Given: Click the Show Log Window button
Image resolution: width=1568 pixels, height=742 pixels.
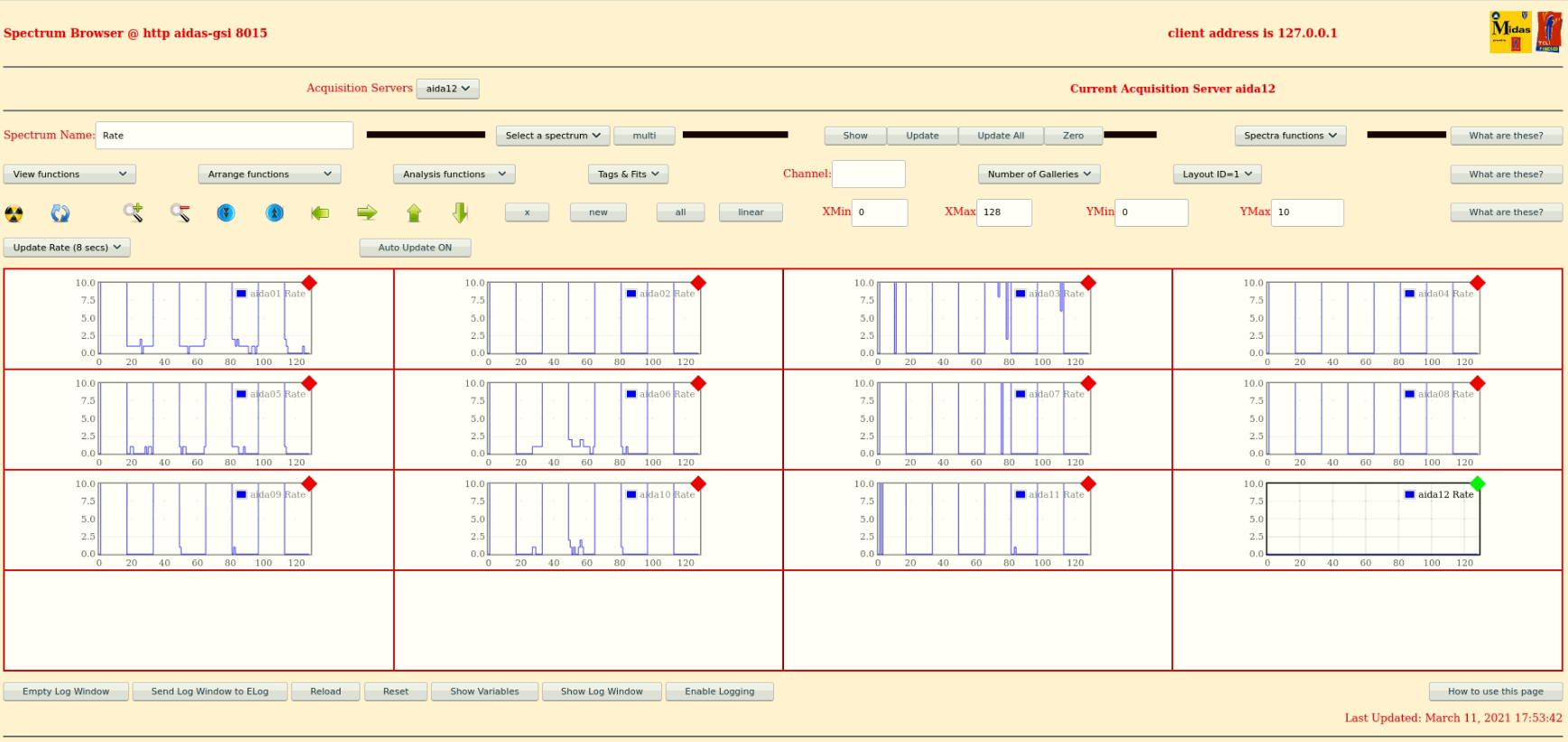Looking at the screenshot, I should pos(602,691).
